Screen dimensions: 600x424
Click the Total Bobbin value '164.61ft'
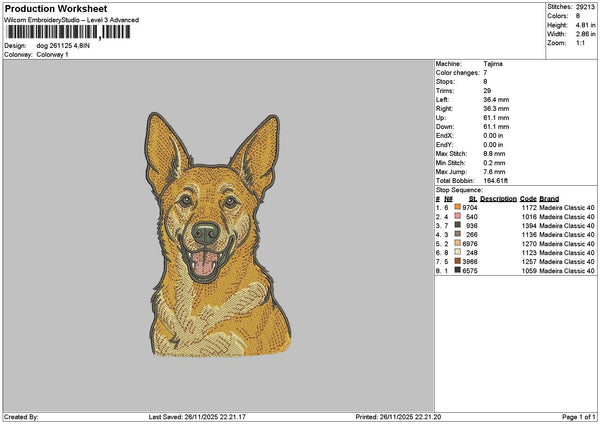[496, 181]
